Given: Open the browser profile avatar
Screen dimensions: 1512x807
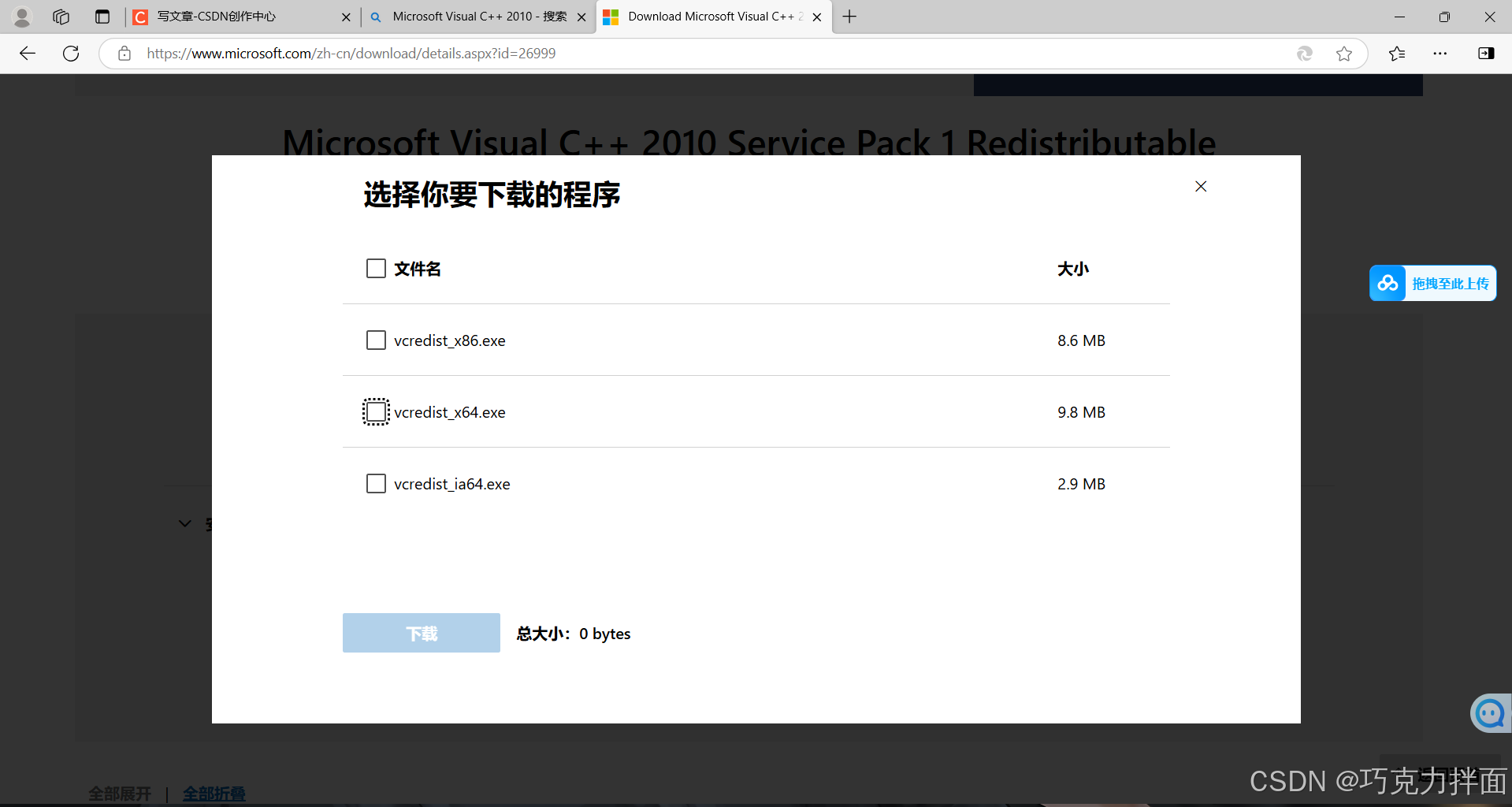Looking at the screenshot, I should pyautogui.click(x=22, y=17).
